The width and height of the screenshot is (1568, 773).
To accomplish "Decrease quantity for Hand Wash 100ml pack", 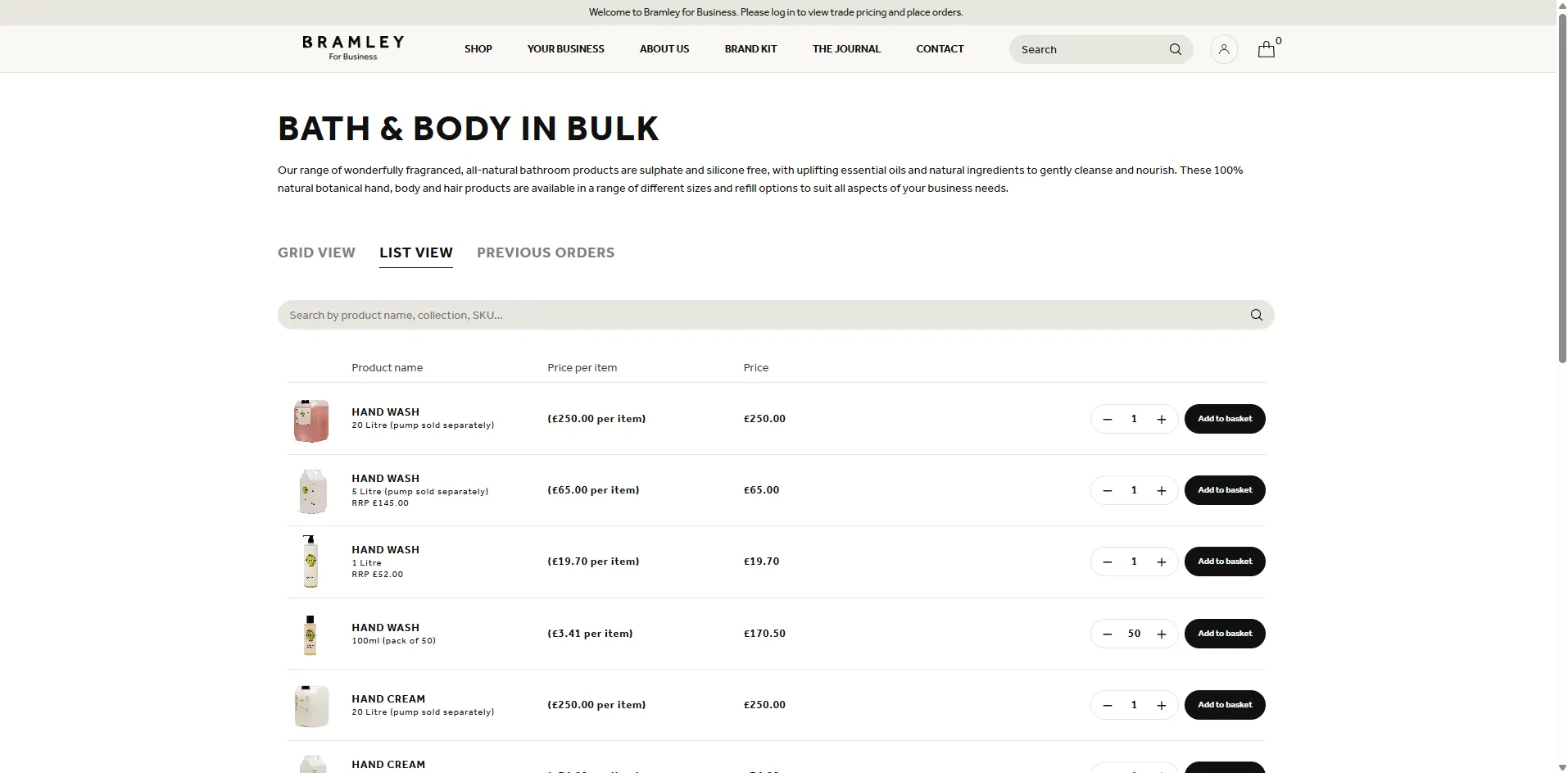I will click(1108, 634).
